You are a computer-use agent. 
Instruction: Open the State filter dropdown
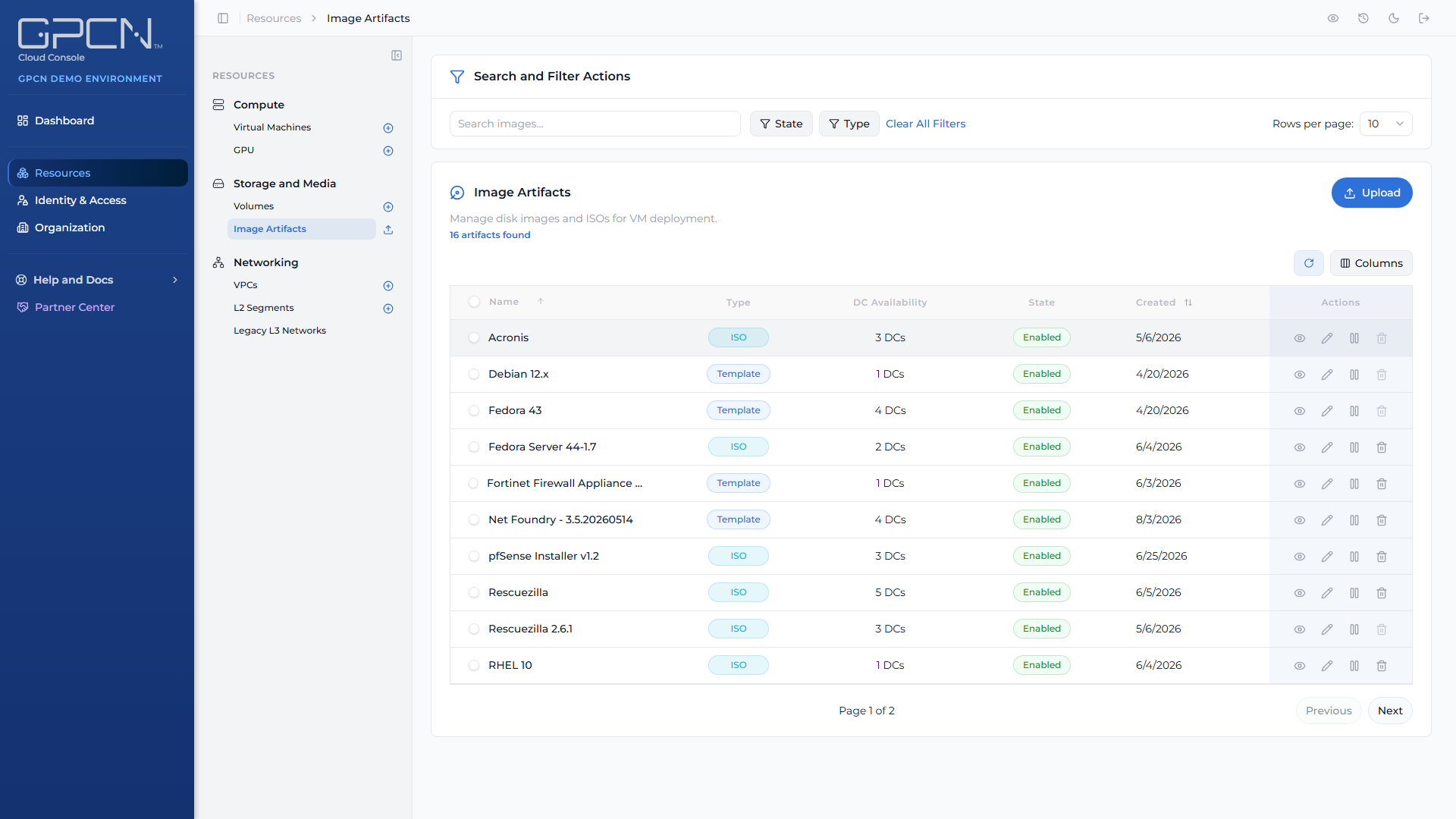pyautogui.click(x=781, y=124)
